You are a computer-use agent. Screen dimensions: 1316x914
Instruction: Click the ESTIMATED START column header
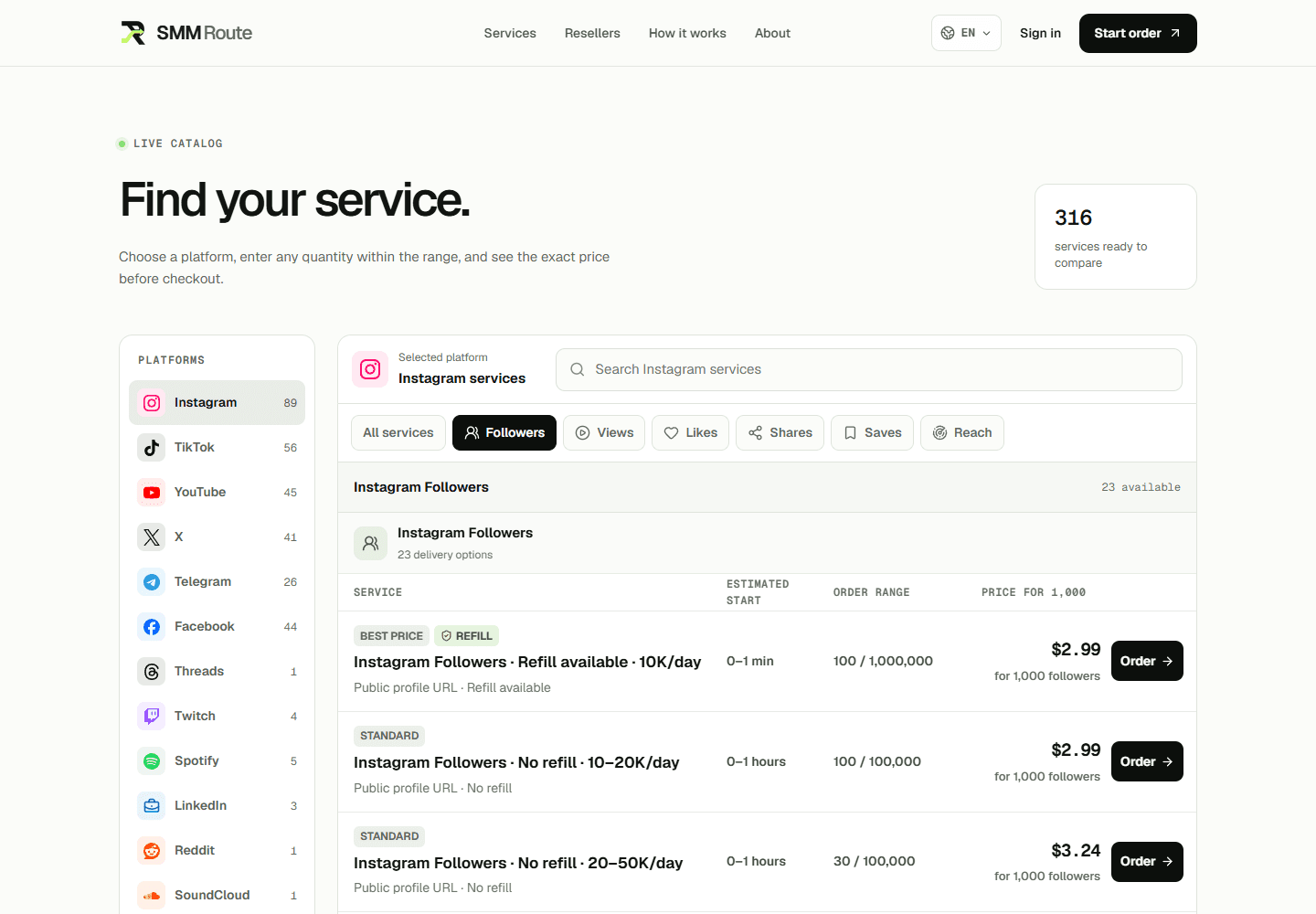pyautogui.click(x=758, y=592)
